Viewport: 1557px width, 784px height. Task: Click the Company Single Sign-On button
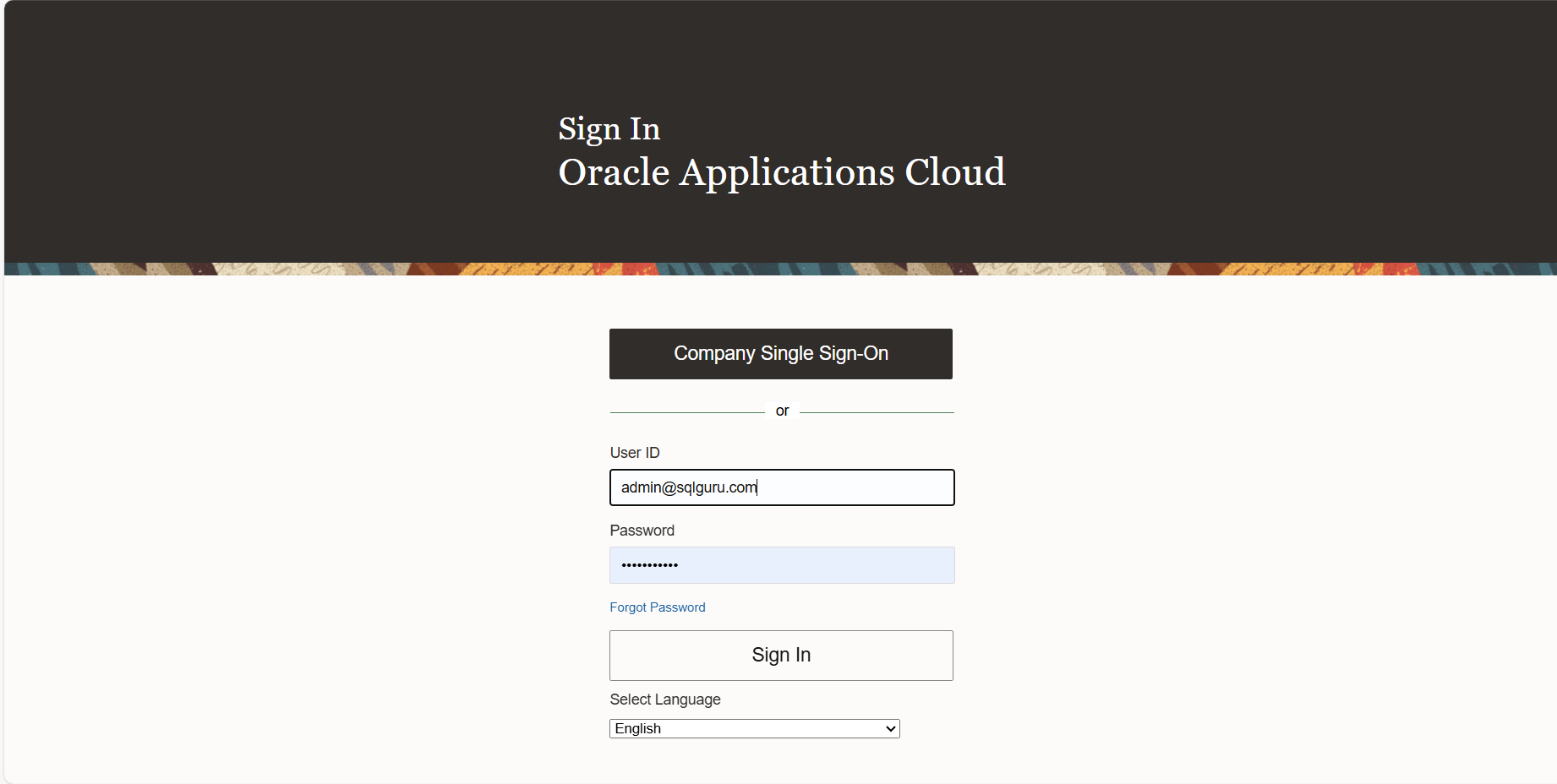click(781, 354)
